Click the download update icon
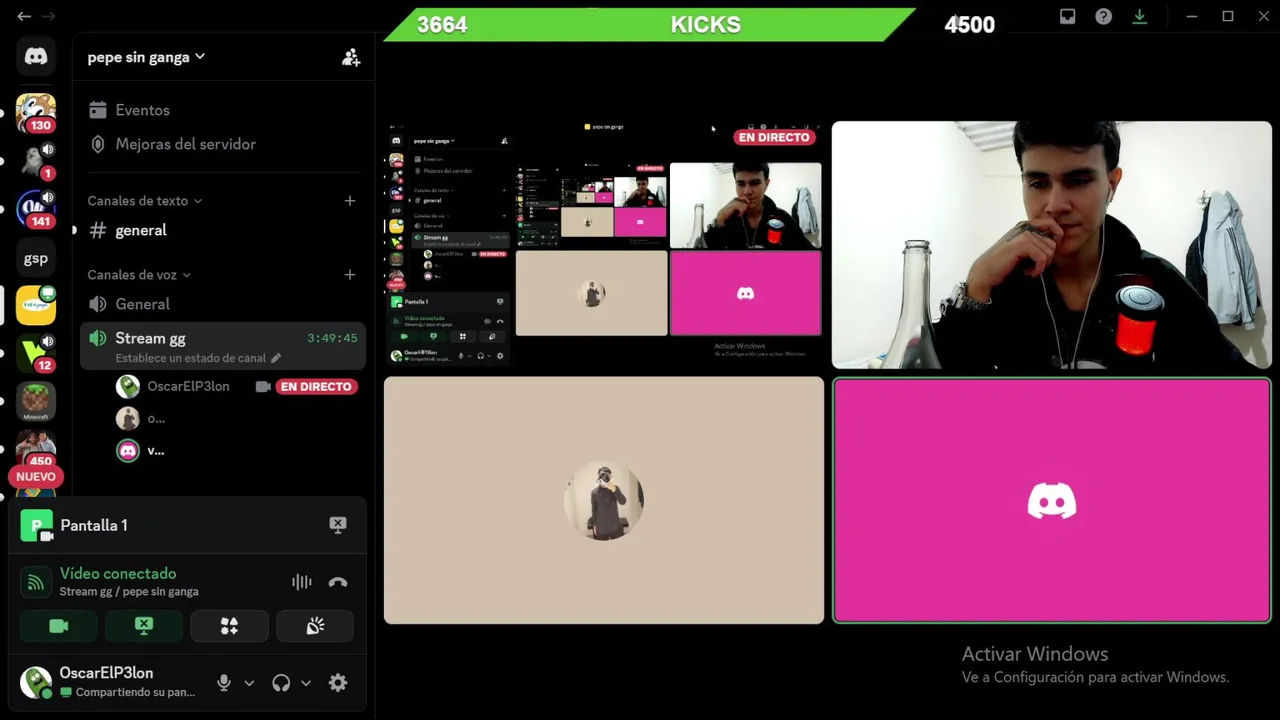 (1140, 16)
